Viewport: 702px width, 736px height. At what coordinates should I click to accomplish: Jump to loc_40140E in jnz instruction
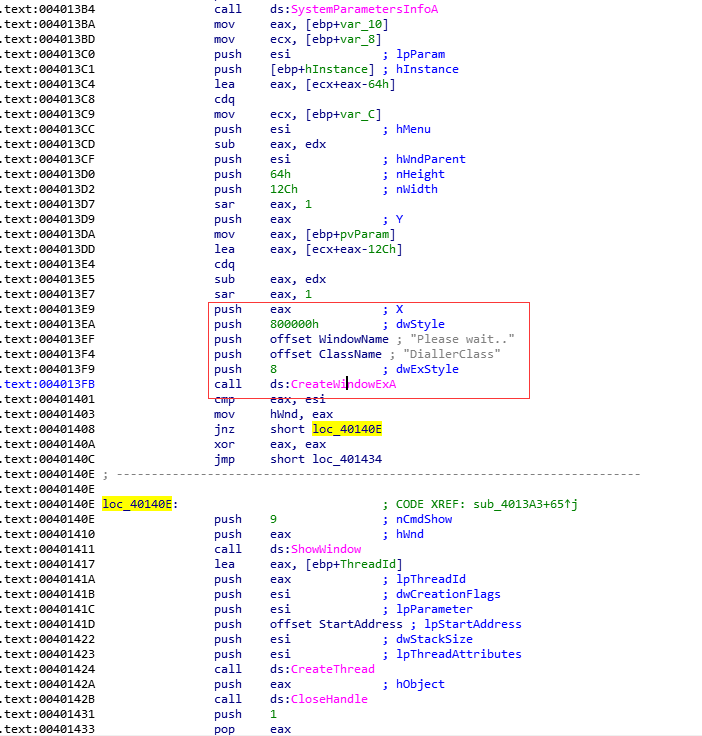coord(348,429)
